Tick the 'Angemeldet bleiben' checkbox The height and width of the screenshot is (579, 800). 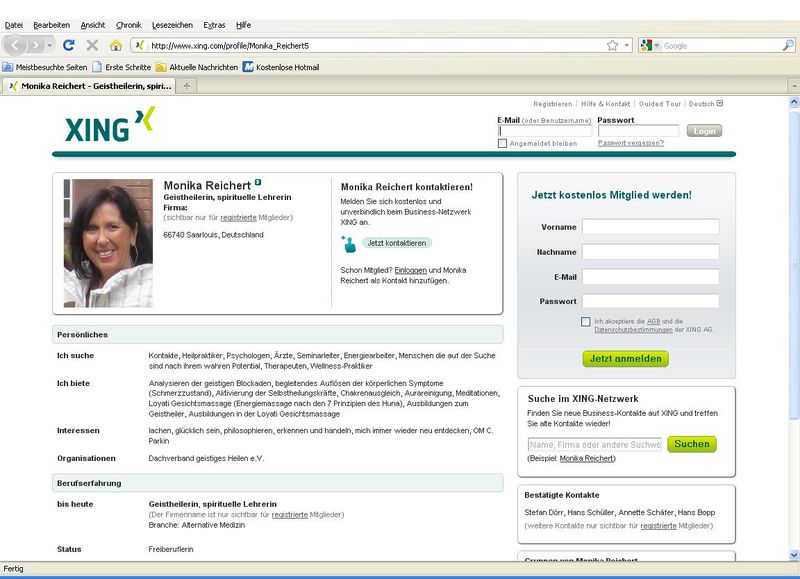(503, 143)
